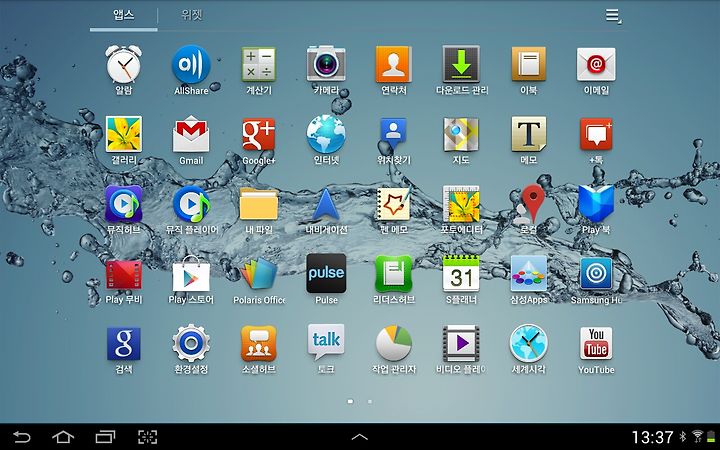Launch the Google+ app
720x450 pixels.
pos(259,134)
